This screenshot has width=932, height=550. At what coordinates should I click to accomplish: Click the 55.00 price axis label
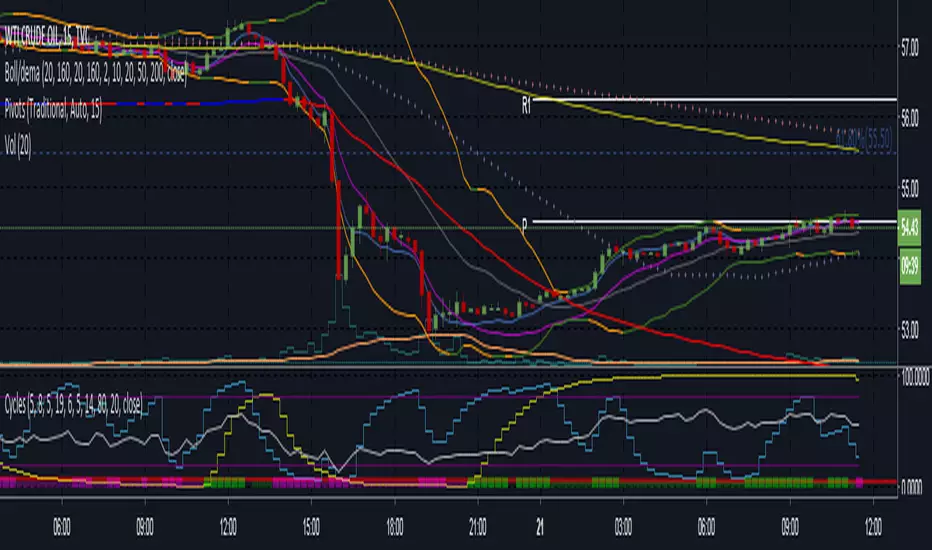pyautogui.click(x=909, y=190)
